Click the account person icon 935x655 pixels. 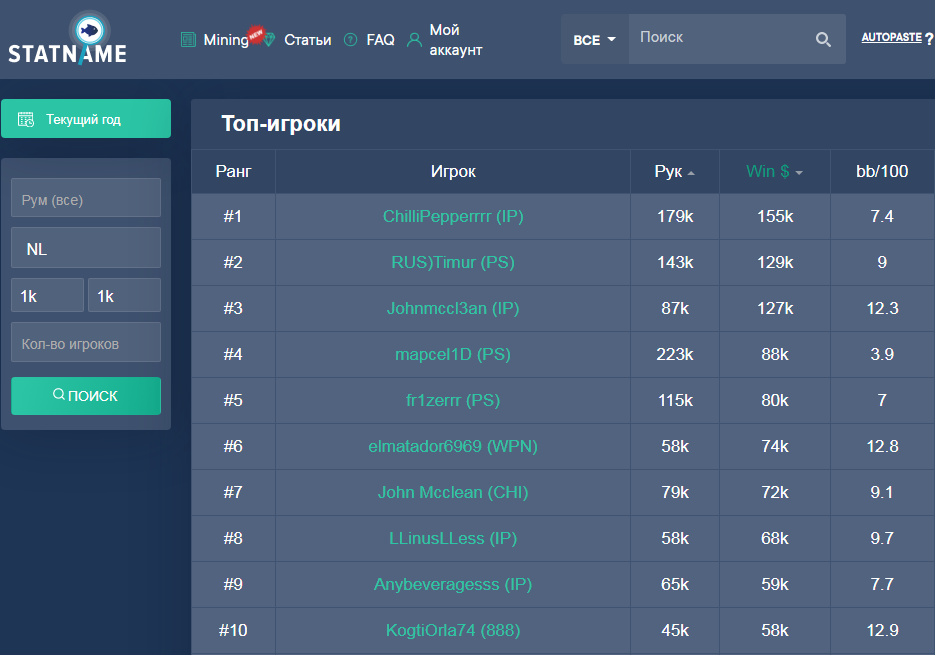414,40
